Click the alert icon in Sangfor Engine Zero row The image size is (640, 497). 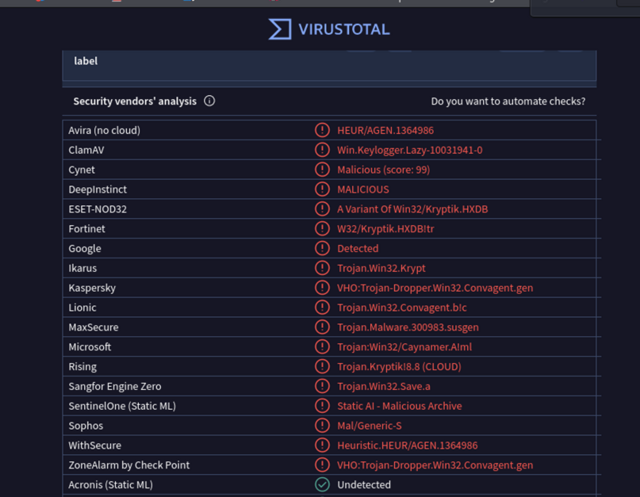point(322,386)
